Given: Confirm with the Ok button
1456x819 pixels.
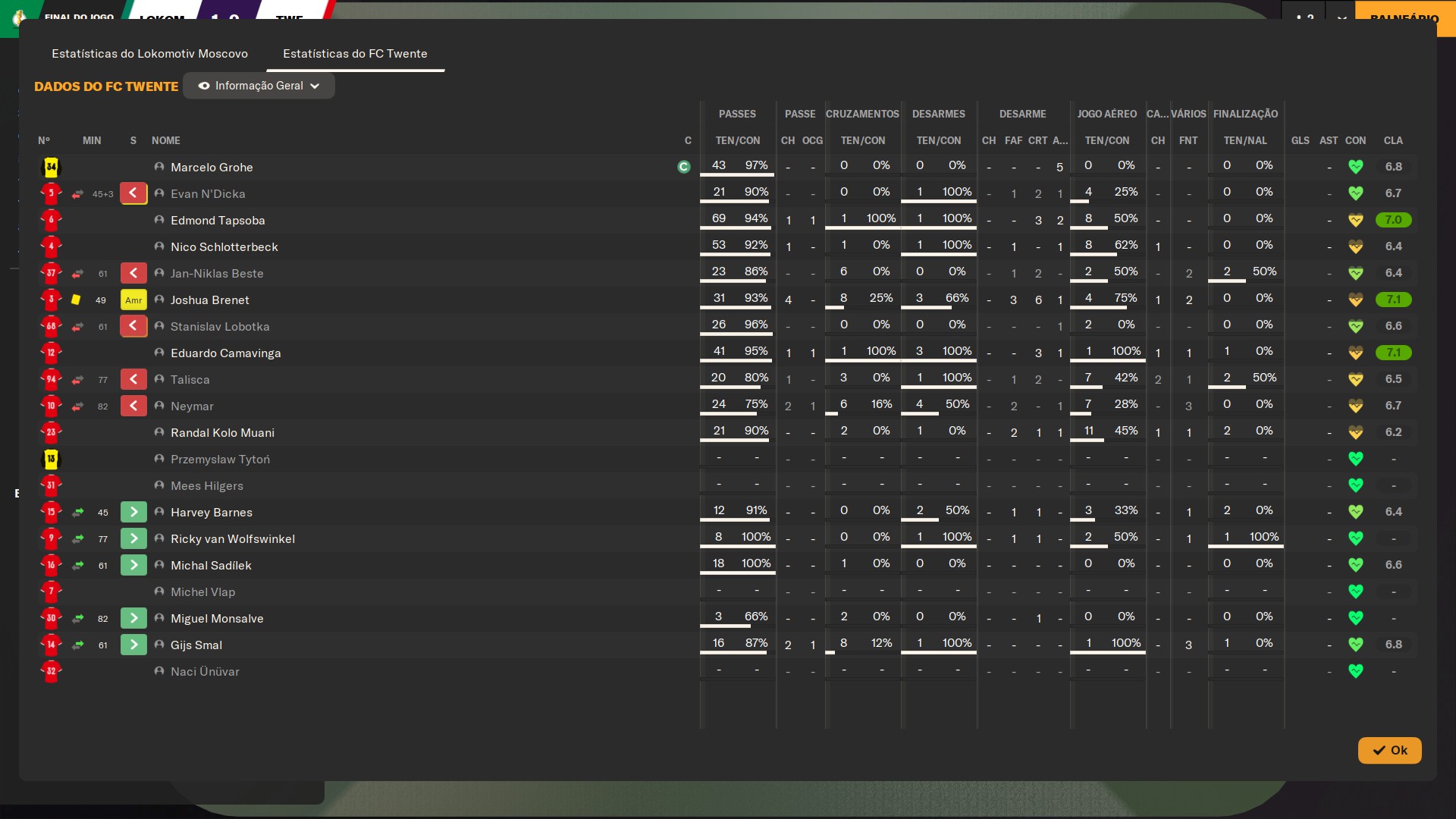Looking at the screenshot, I should point(1389,750).
